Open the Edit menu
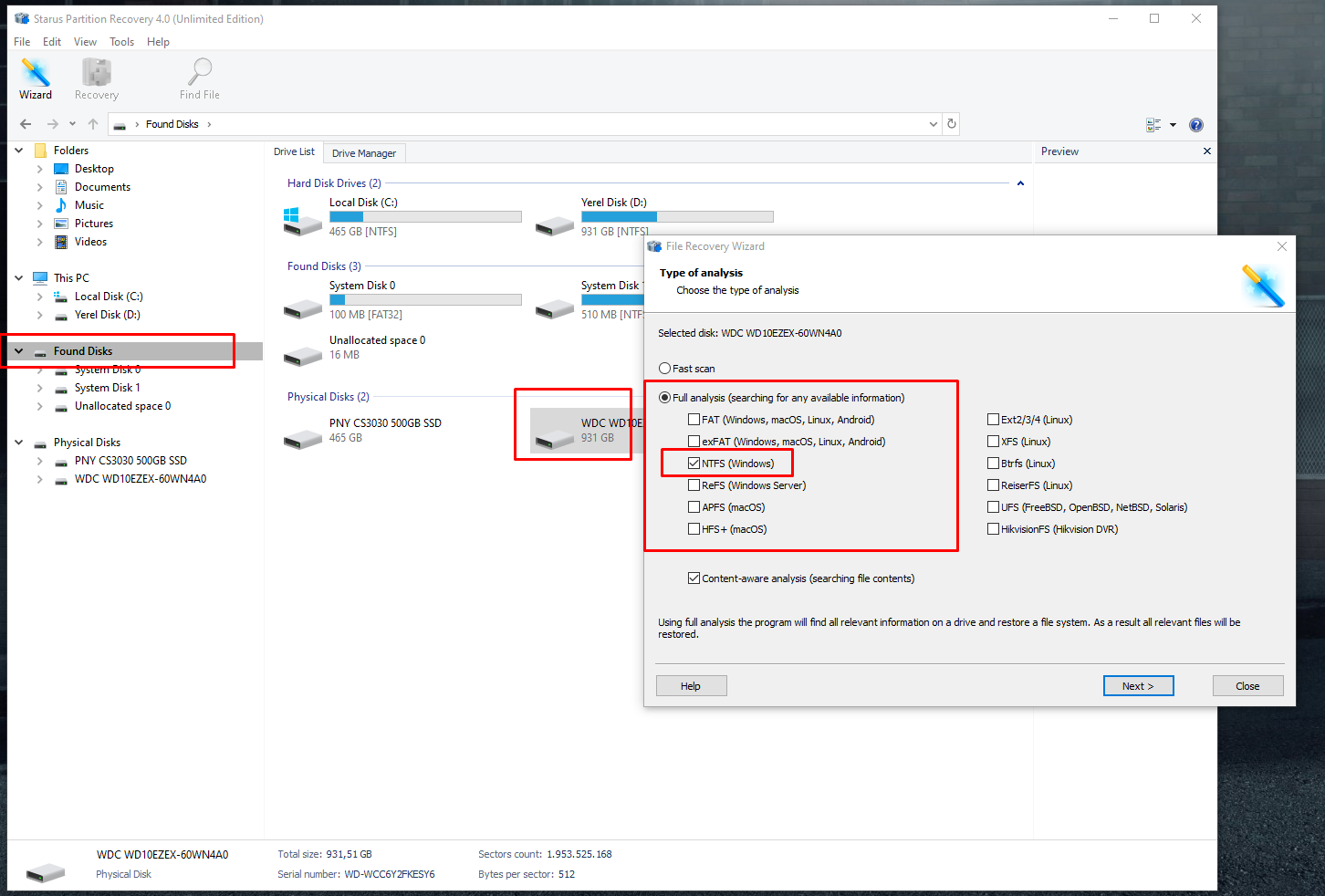Image resolution: width=1325 pixels, height=896 pixels. pyautogui.click(x=52, y=42)
